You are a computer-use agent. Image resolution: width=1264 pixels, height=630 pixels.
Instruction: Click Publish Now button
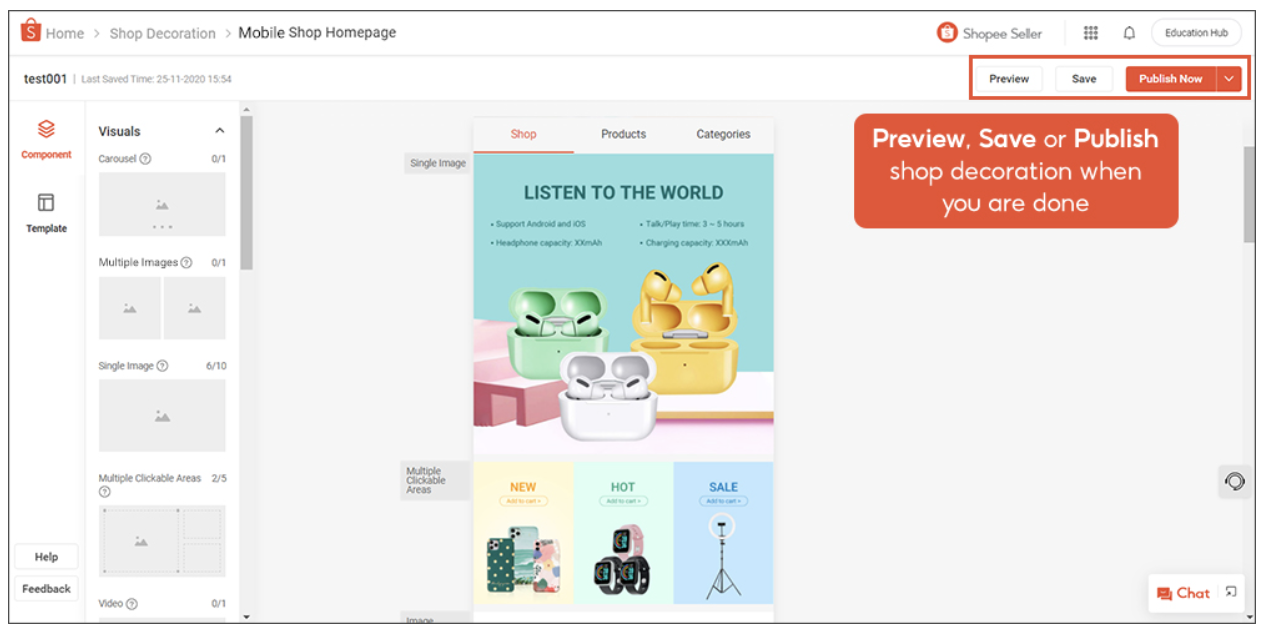1171,79
